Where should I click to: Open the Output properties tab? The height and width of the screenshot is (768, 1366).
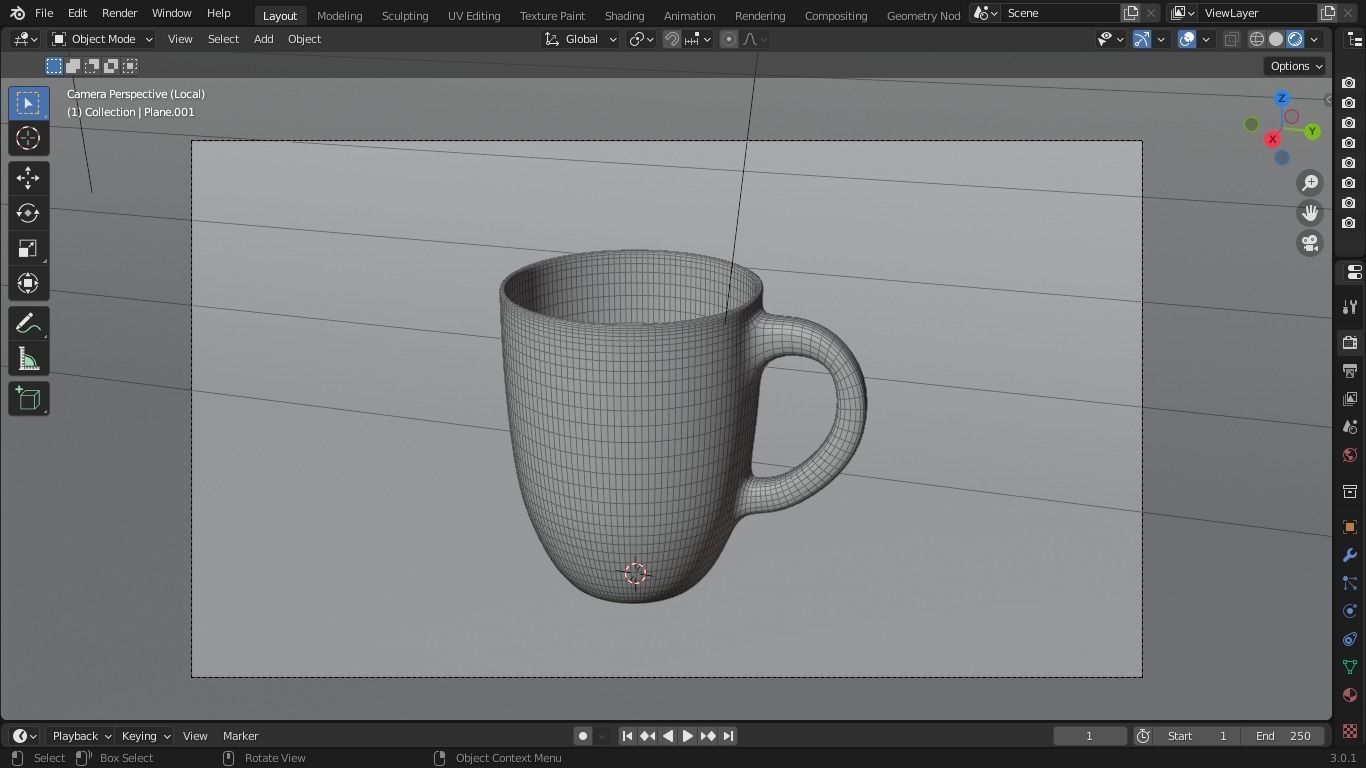point(1350,371)
